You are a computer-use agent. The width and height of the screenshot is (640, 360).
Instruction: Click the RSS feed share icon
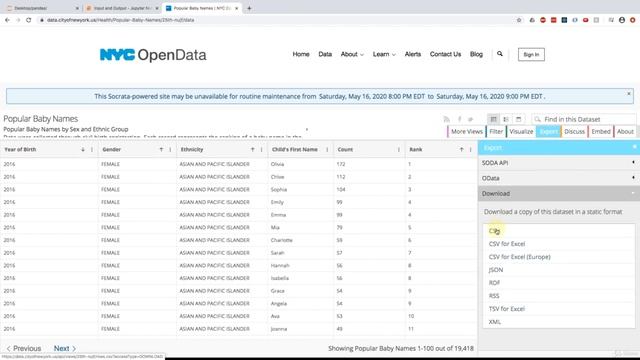pos(447,119)
